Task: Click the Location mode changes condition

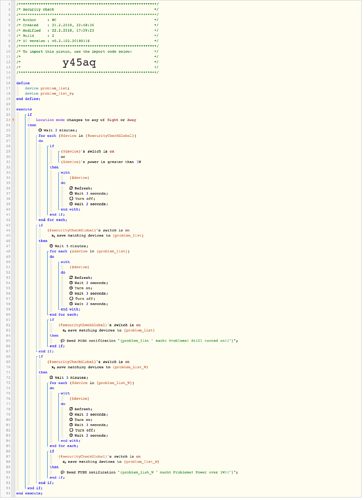Action: pyautogui.click(x=86, y=120)
